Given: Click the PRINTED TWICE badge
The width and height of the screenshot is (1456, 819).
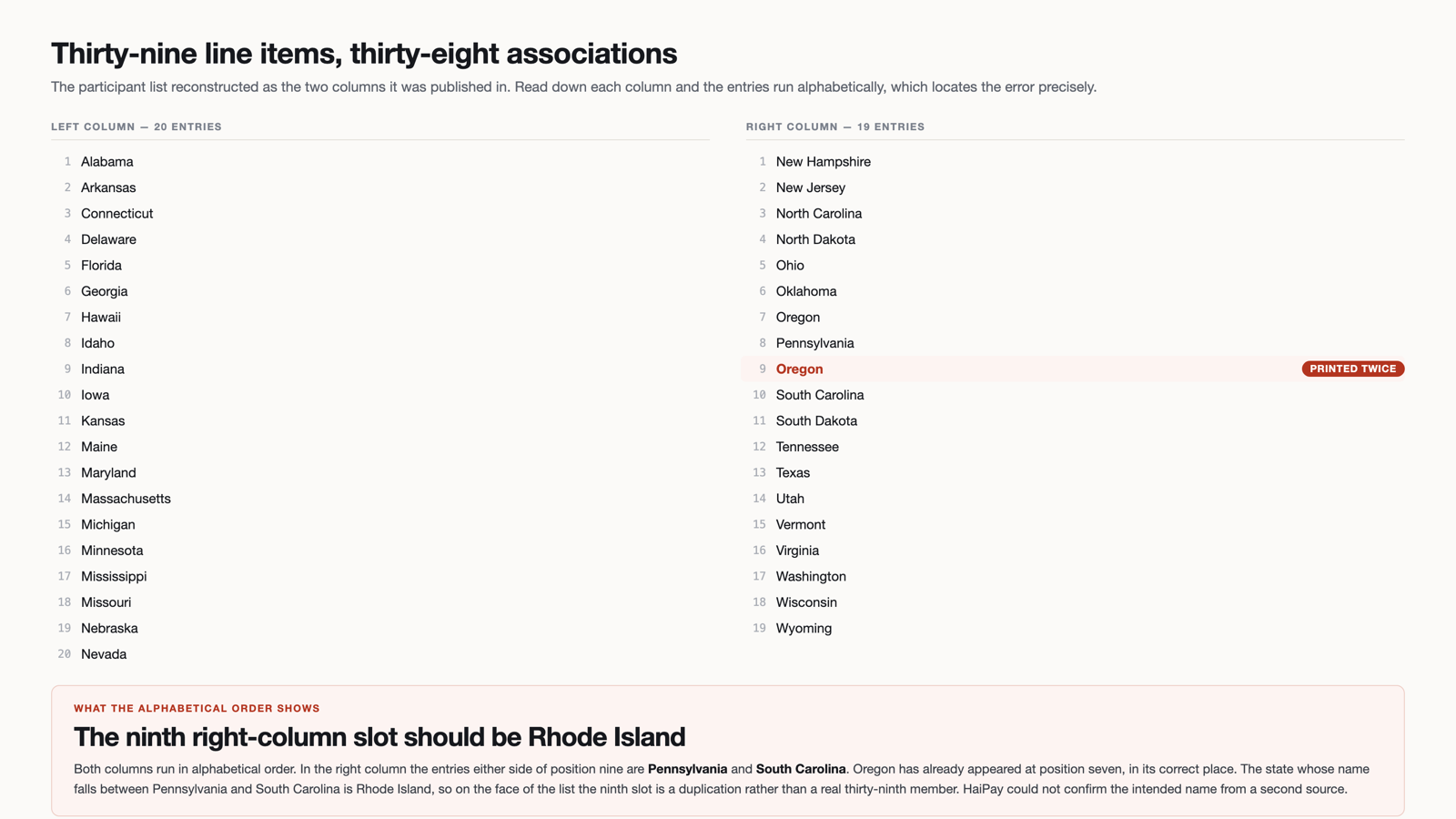Looking at the screenshot, I should pyautogui.click(x=1352, y=369).
